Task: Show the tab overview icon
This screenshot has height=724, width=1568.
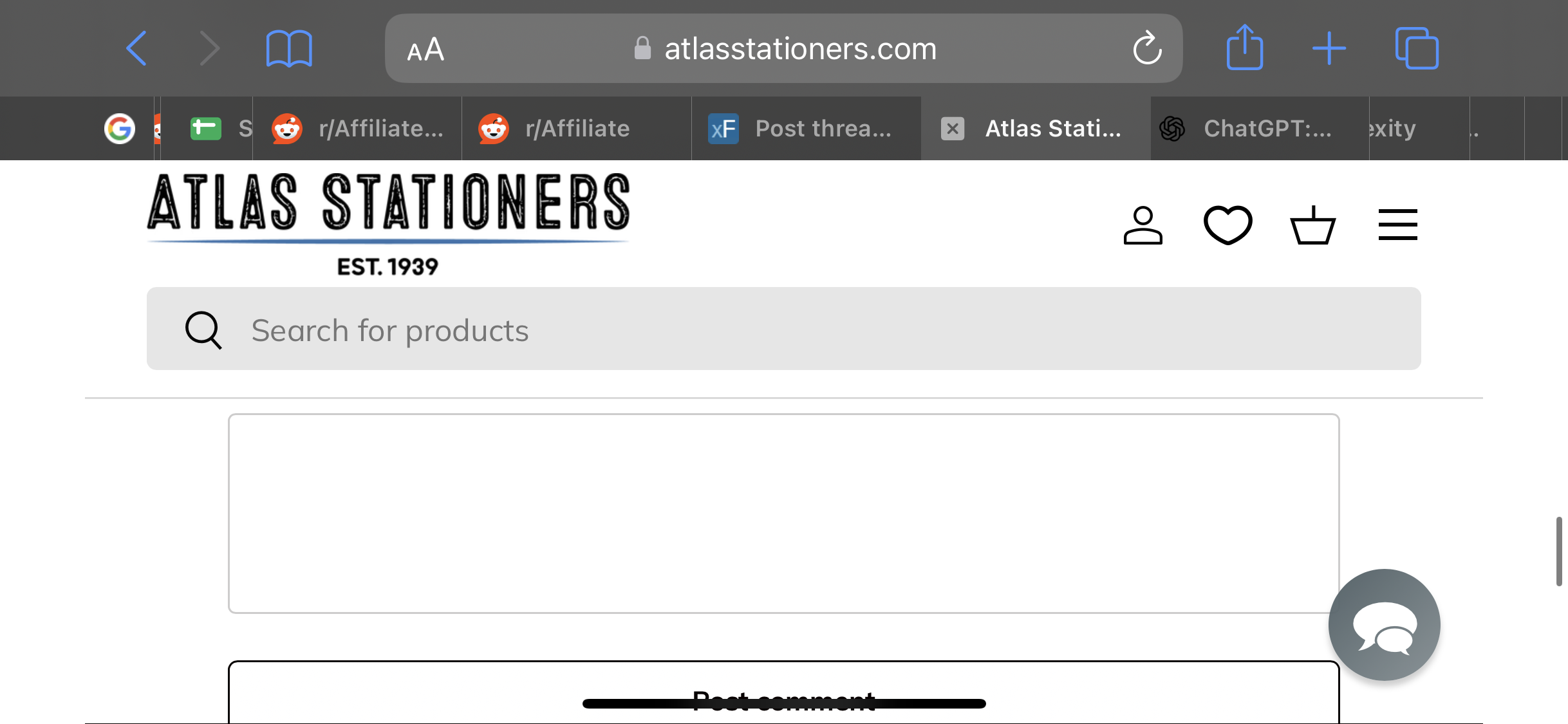Action: point(1417,48)
